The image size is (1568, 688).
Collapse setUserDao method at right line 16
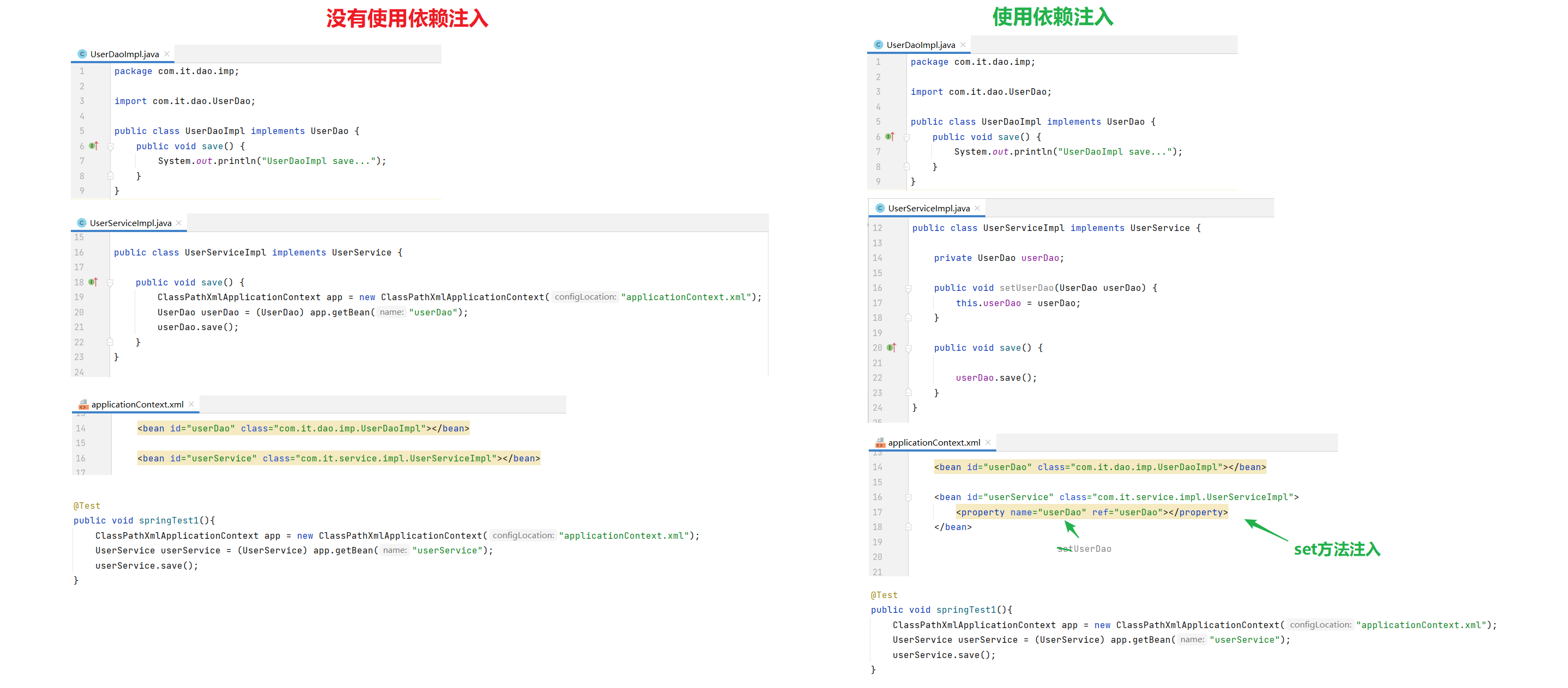click(x=908, y=288)
